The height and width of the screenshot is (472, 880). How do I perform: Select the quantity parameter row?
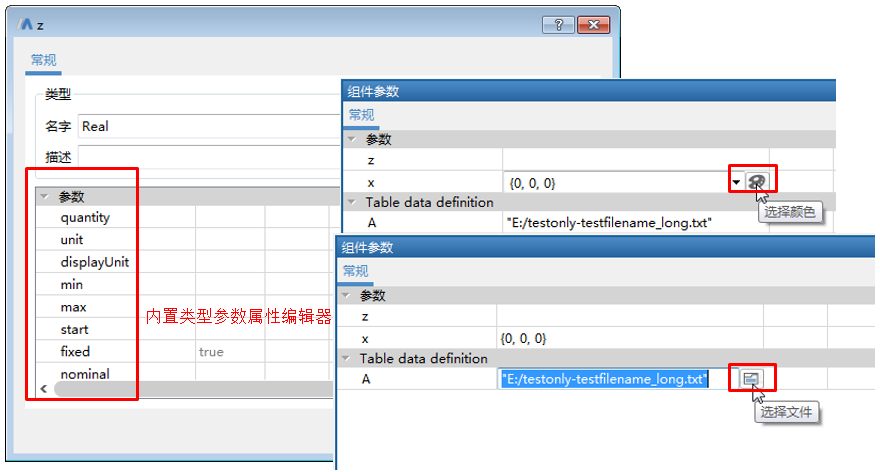85,218
